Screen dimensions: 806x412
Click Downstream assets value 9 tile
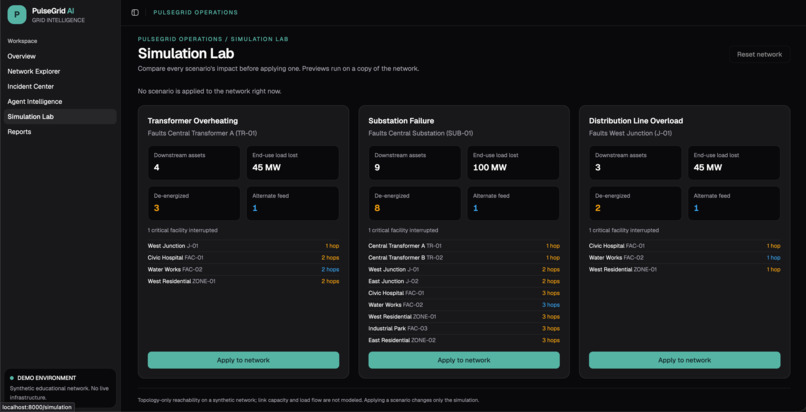[414, 162]
